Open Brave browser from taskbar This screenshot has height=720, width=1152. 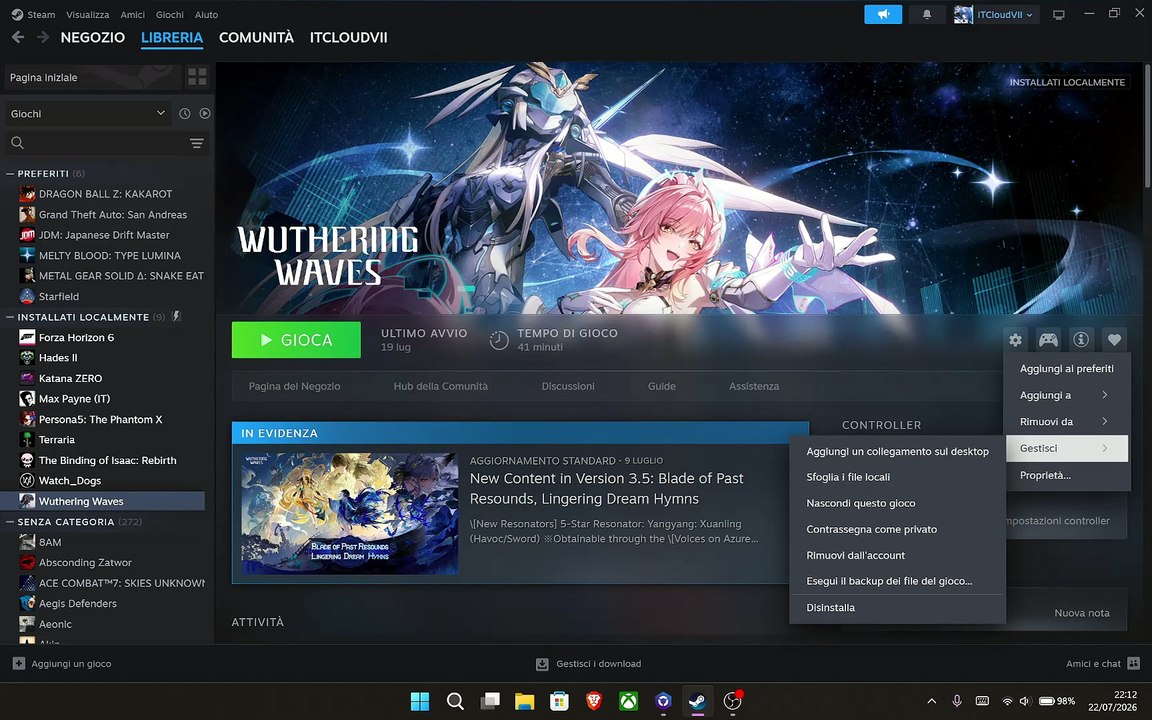pyautogui.click(x=594, y=701)
